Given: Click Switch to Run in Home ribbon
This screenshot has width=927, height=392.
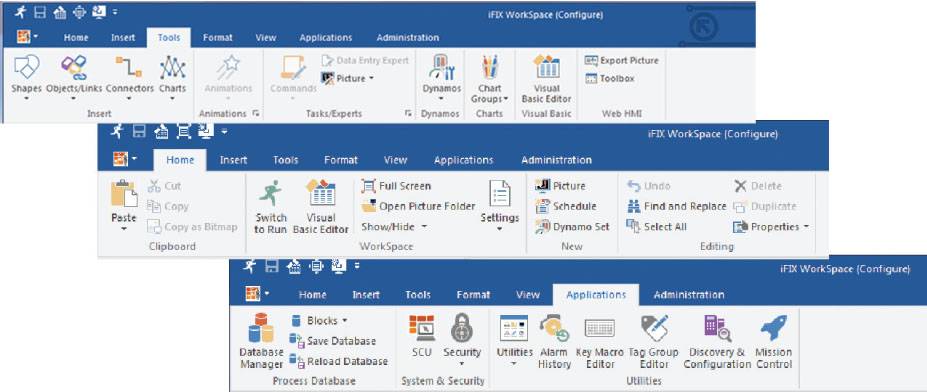Looking at the screenshot, I should pyautogui.click(x=271, y=207).
